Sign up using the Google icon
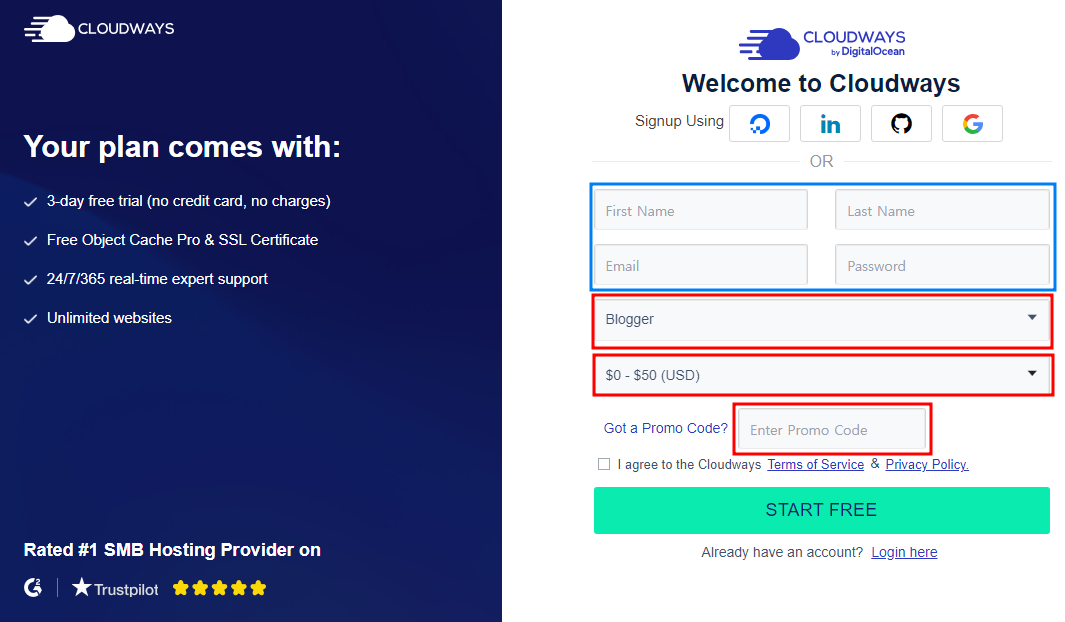Image resolution: width=1065 pixels, height=622 pixels. pyautogui.click(x=972, y=124)
